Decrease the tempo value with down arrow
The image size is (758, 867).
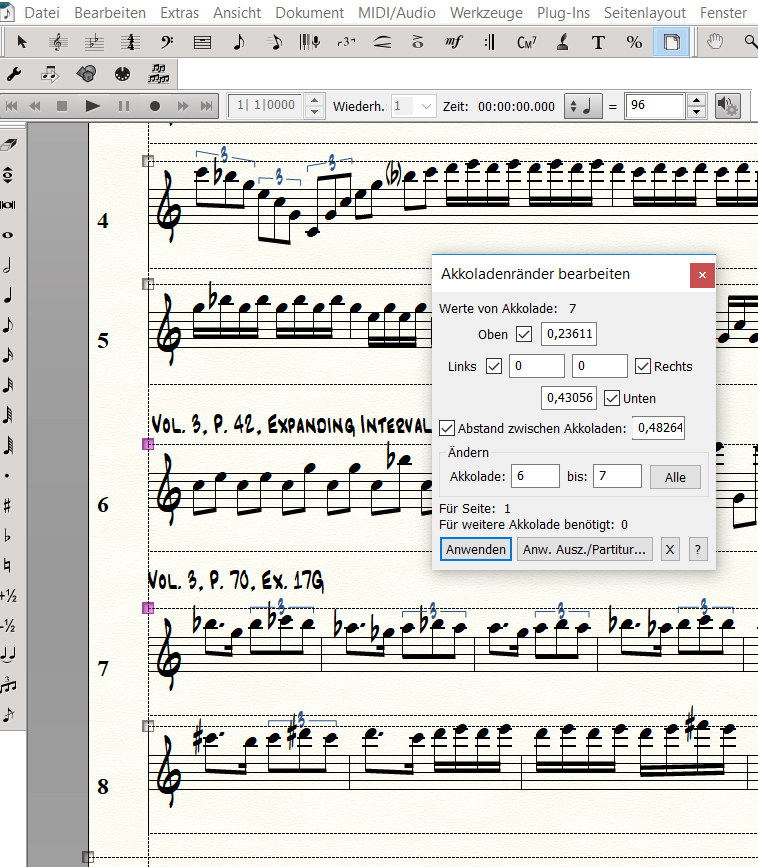click(697, 112)
